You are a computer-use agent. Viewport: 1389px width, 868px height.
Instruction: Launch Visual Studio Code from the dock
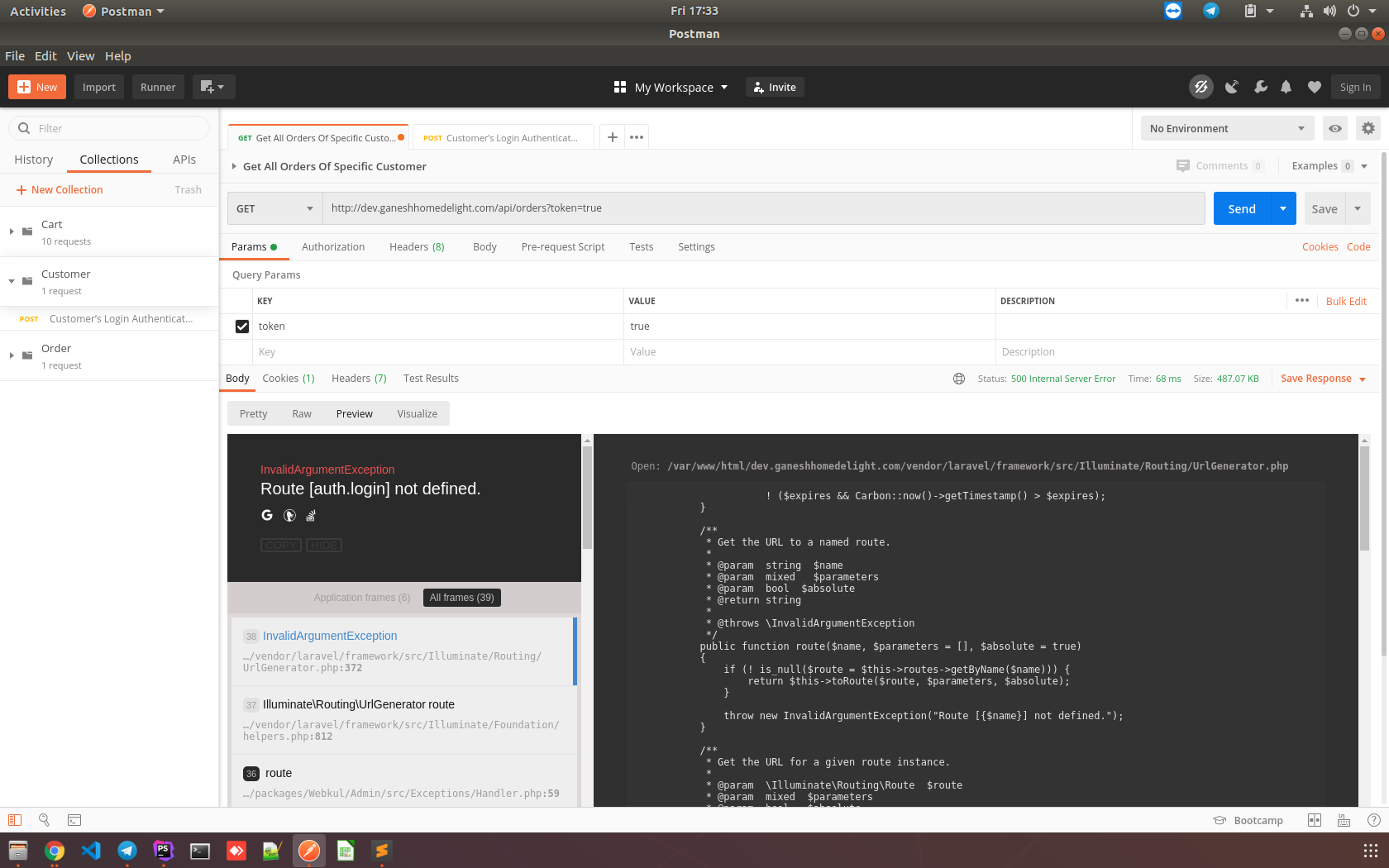click(x=91, y=850)
